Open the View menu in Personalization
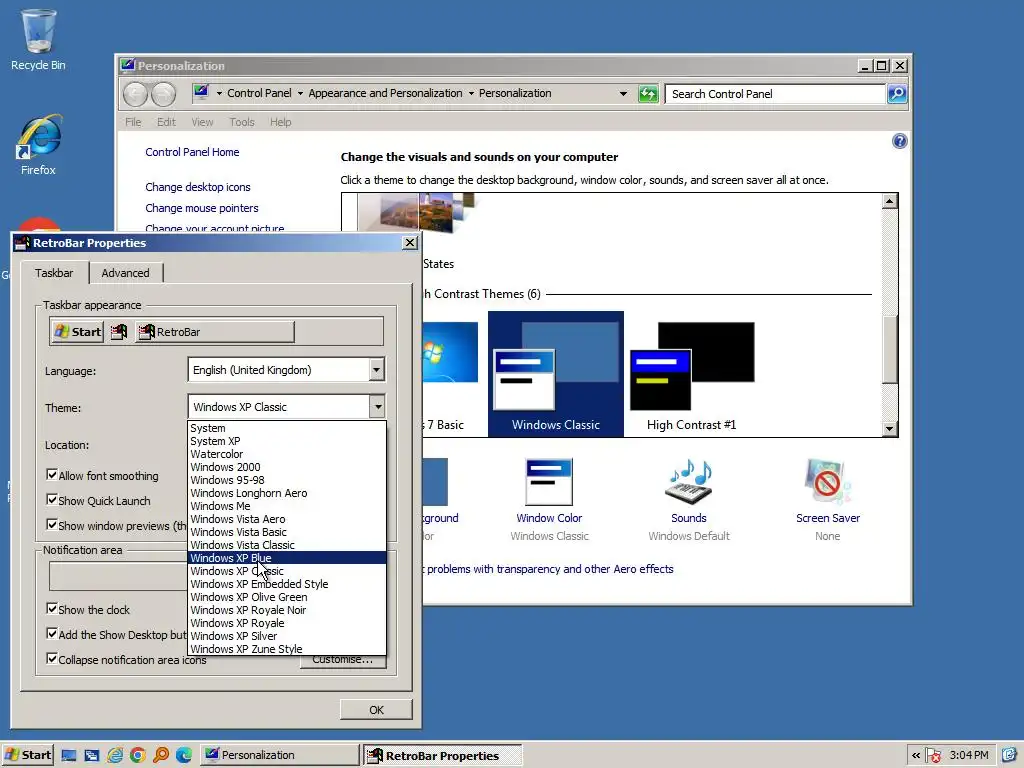Screen dimensions: 1024x768 click(x=202, y=122)
